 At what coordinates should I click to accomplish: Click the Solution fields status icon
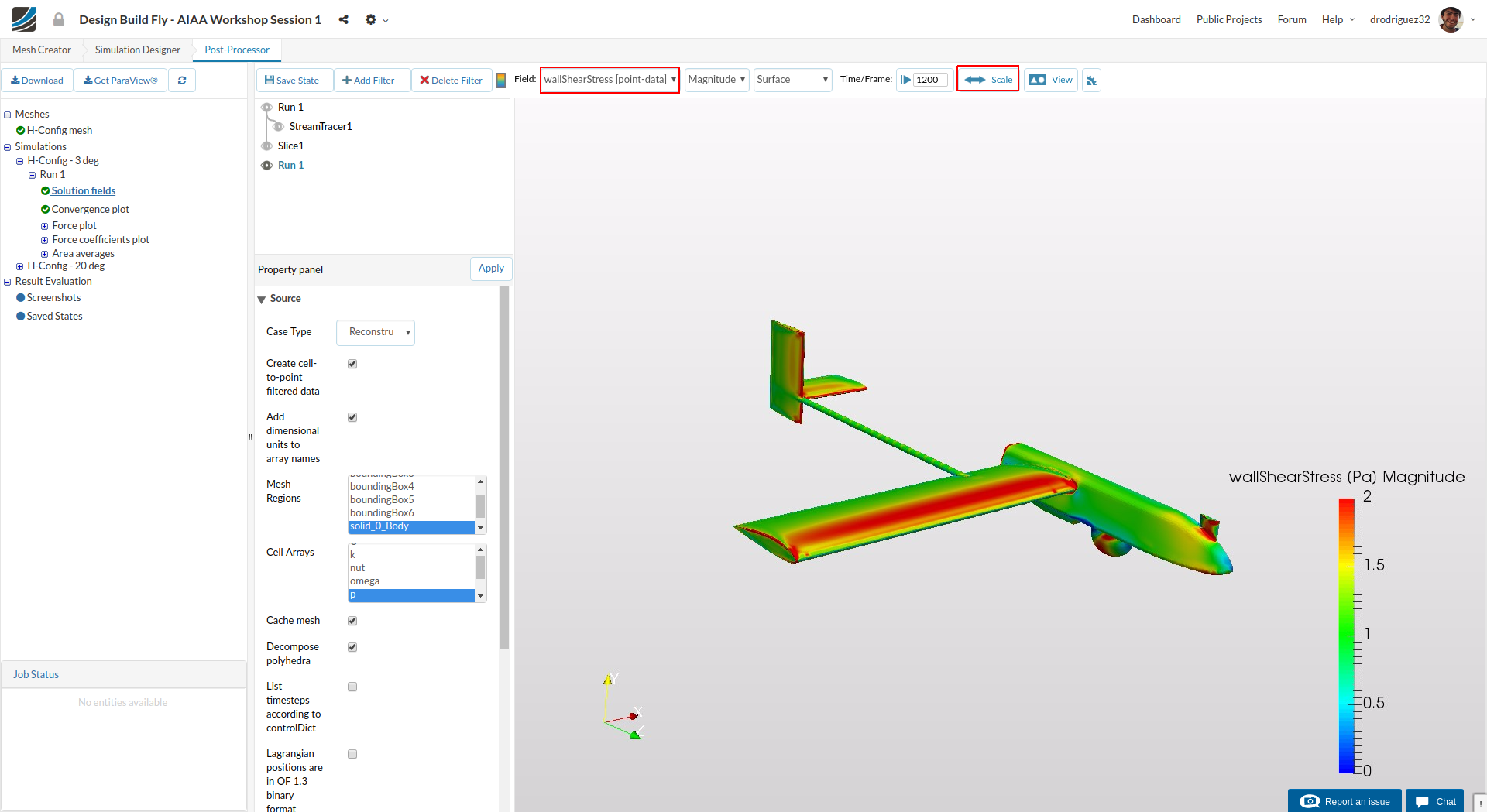45,191
